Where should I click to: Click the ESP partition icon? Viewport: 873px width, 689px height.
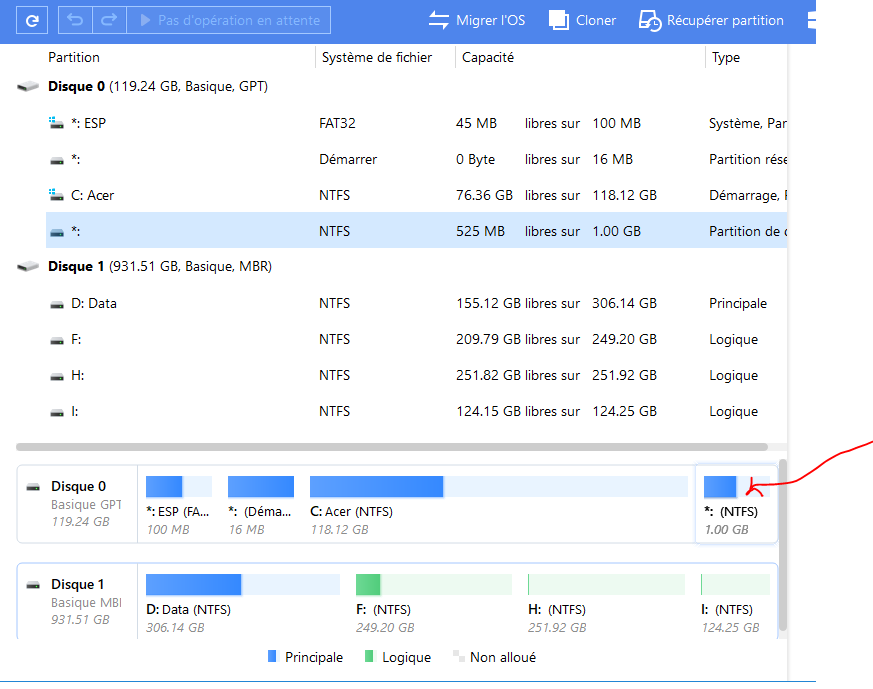[x=56, y=122]
